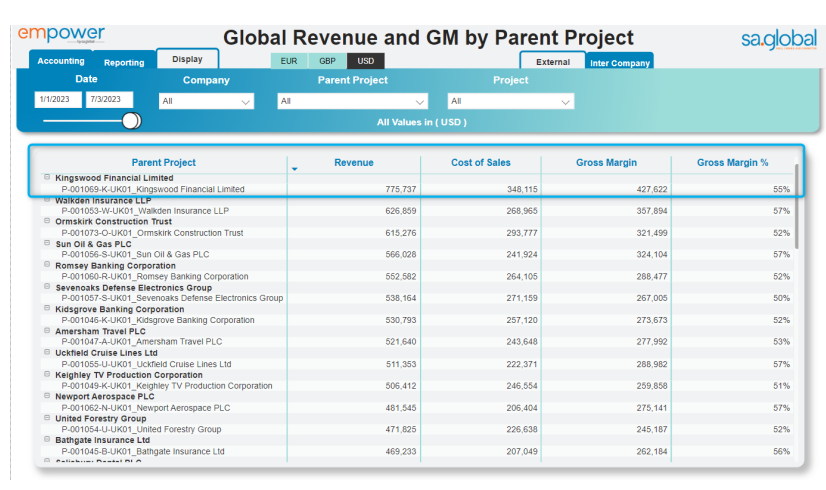
Task: Select the Inter Company tab
Action: click(620, 63)
